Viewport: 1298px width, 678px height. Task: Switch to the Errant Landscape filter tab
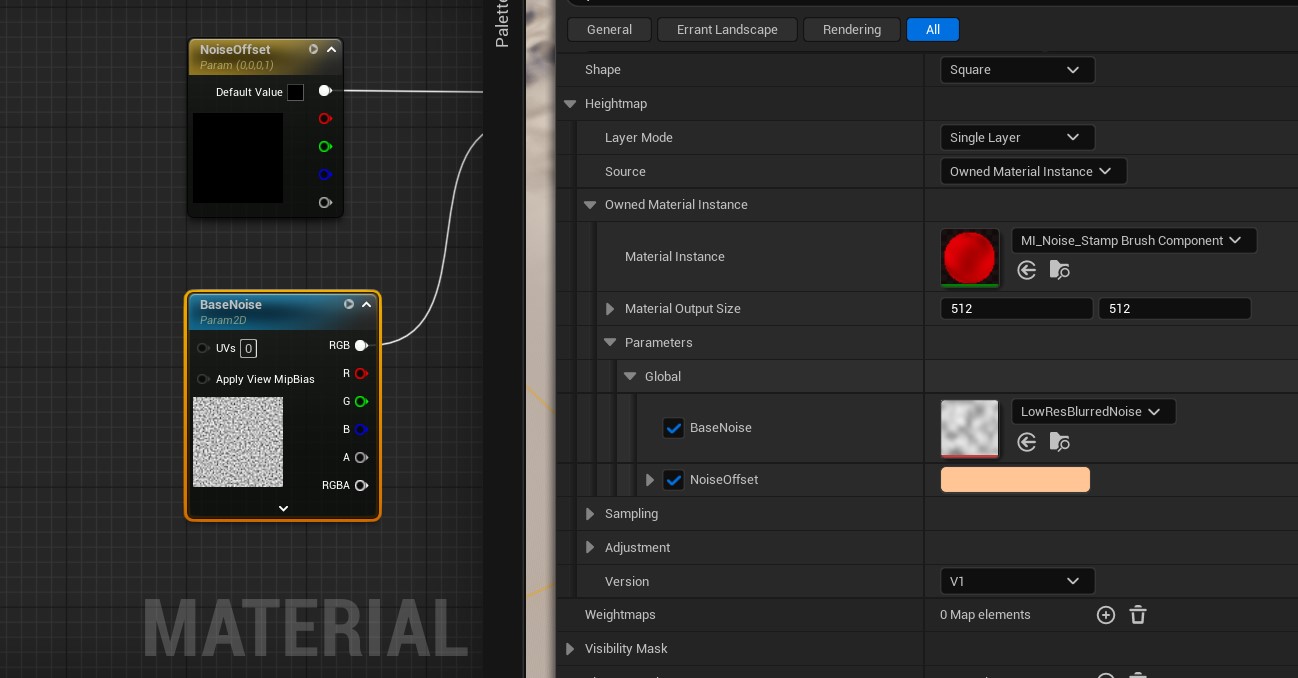[727, 30]
